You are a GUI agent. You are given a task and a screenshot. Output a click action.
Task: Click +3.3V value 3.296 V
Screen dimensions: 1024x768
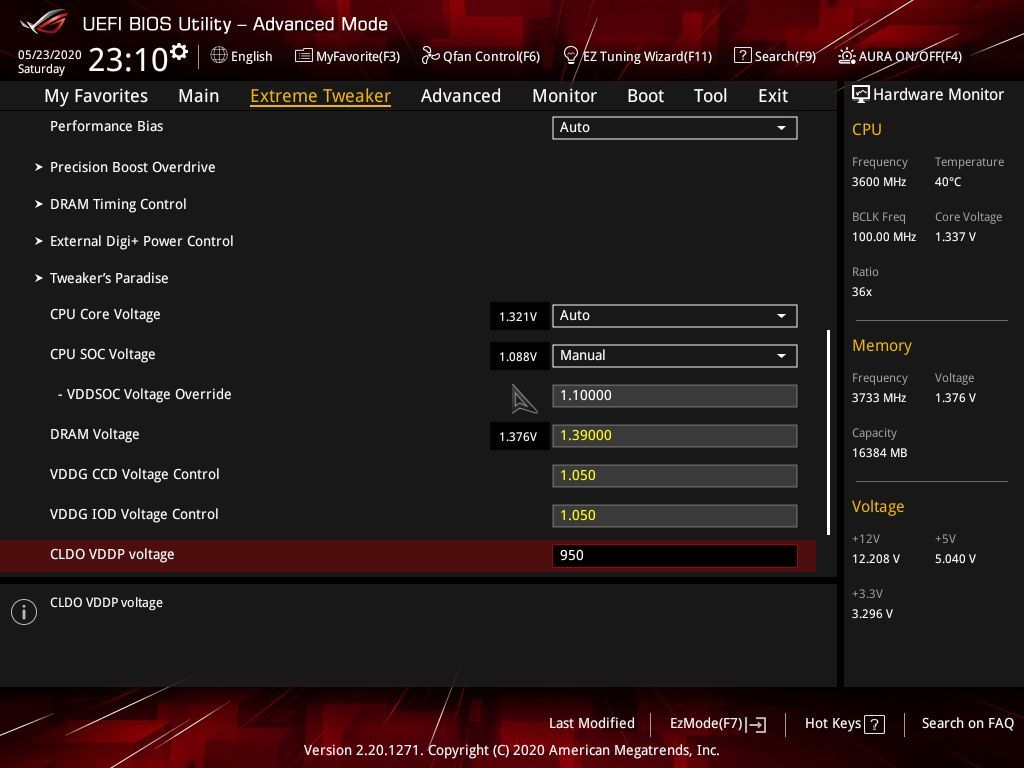point(872,614)
